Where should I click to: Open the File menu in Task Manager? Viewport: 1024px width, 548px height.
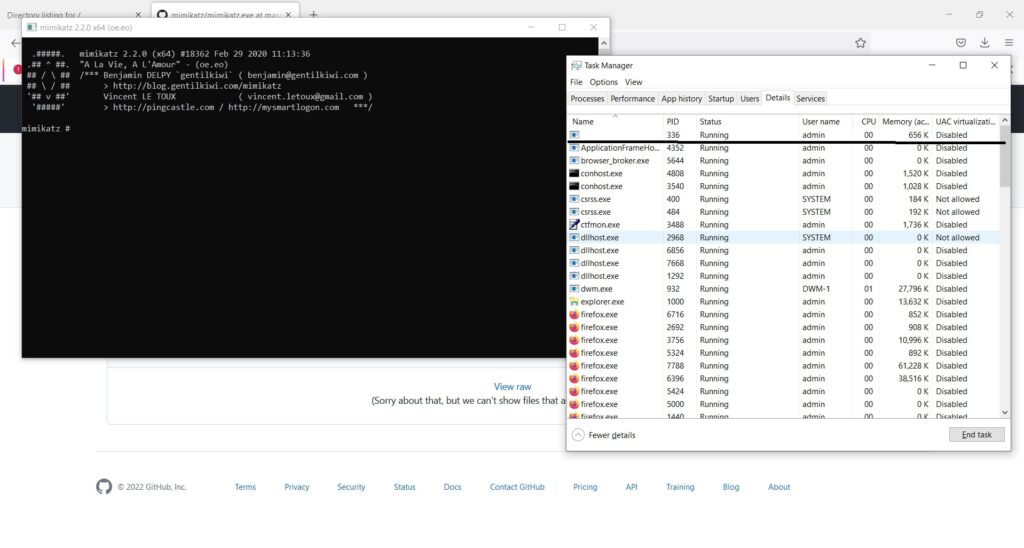click(x=576, y=82)
